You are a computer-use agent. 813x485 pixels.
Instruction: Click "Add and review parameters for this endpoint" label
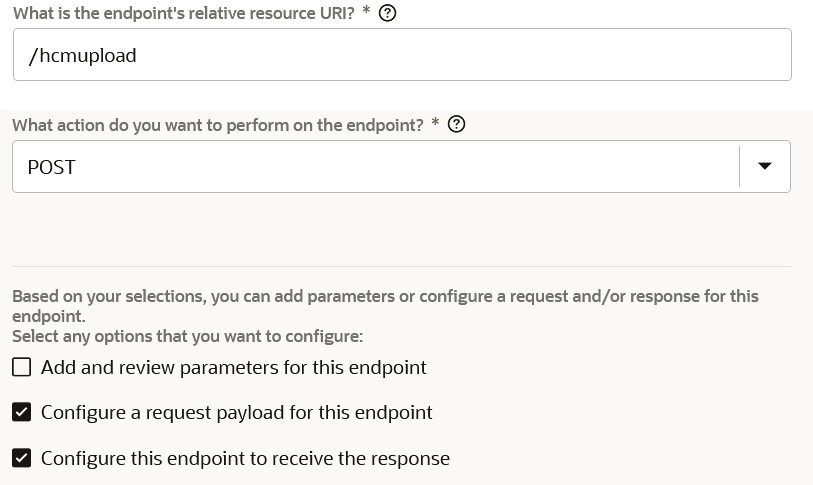click(234, 367)
